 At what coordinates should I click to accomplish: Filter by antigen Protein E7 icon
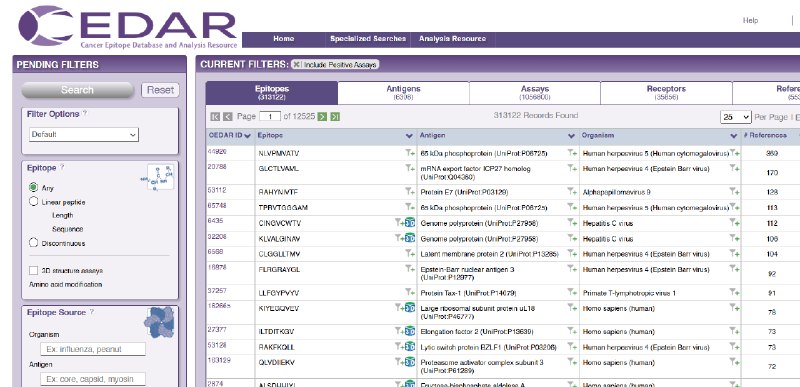tap(572, 191)
